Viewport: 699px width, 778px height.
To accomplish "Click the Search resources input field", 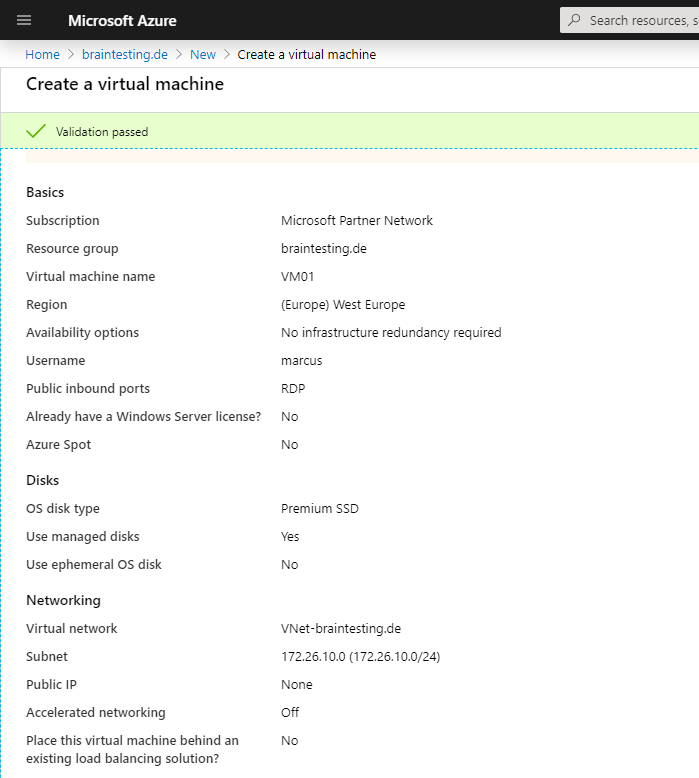I will pyautogui.click(x=630, y=20).
